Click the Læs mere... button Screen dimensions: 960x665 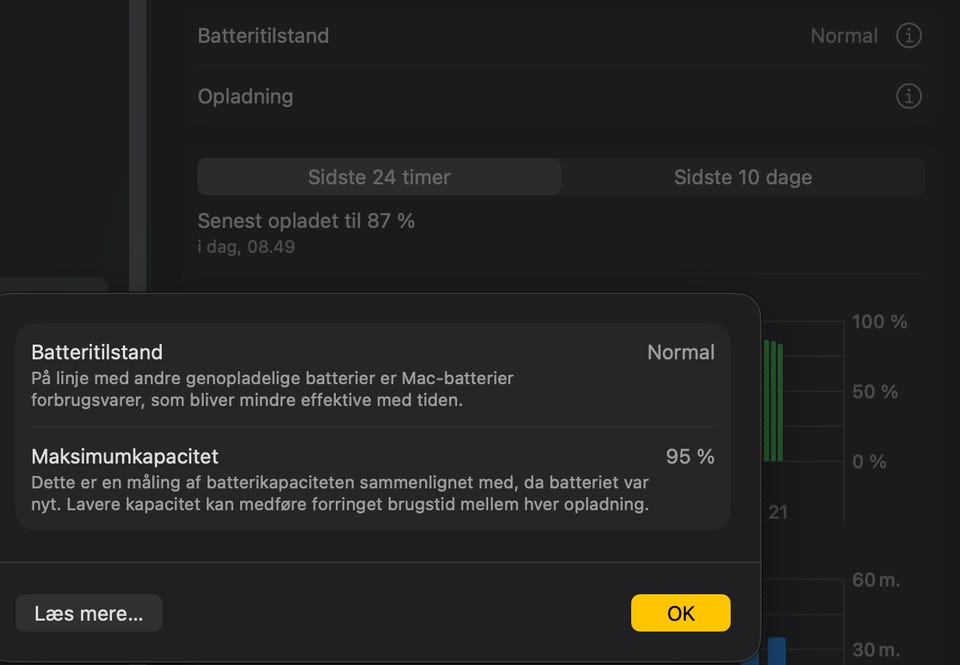point(89,613)
